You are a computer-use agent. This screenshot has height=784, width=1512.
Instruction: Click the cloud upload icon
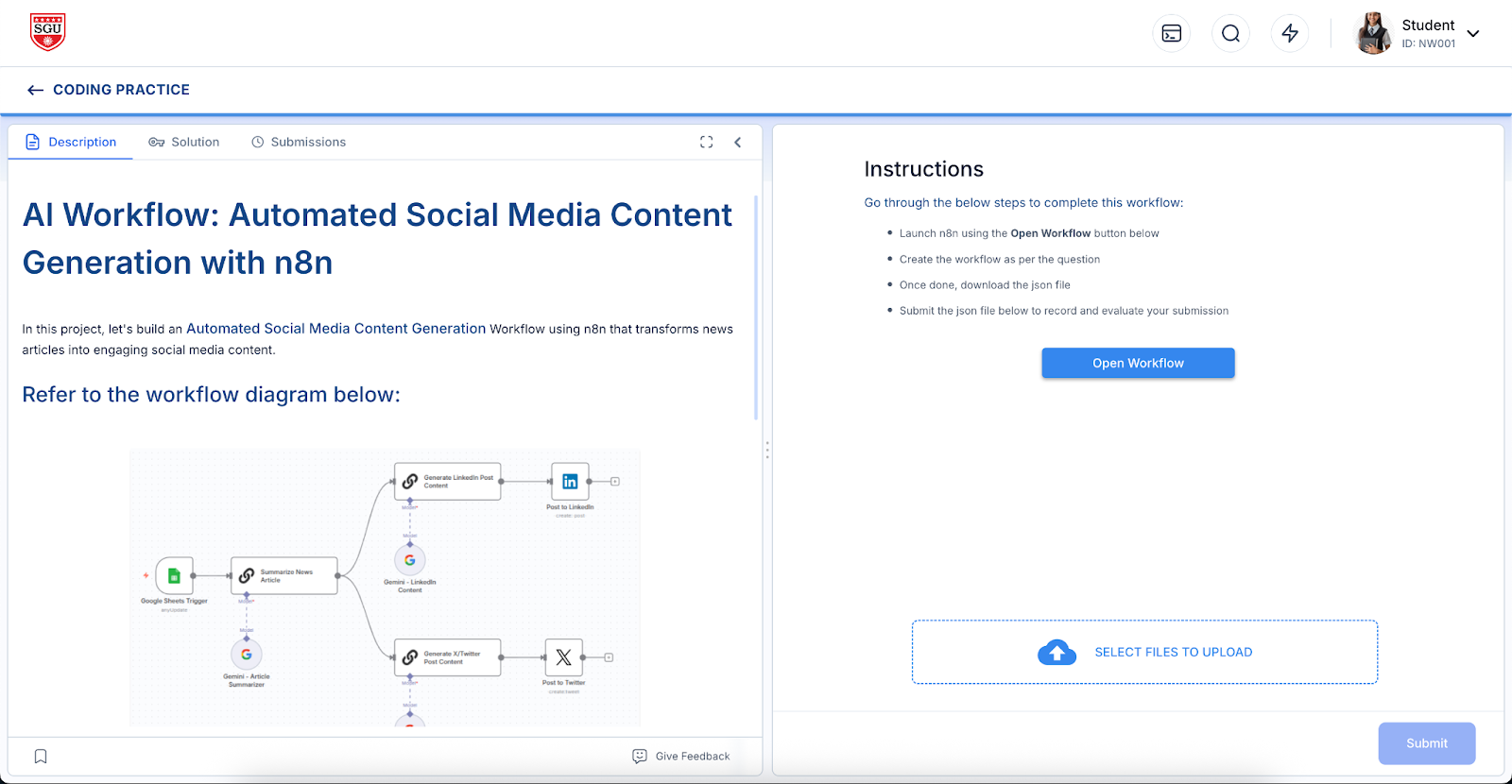pos(1057,652)
